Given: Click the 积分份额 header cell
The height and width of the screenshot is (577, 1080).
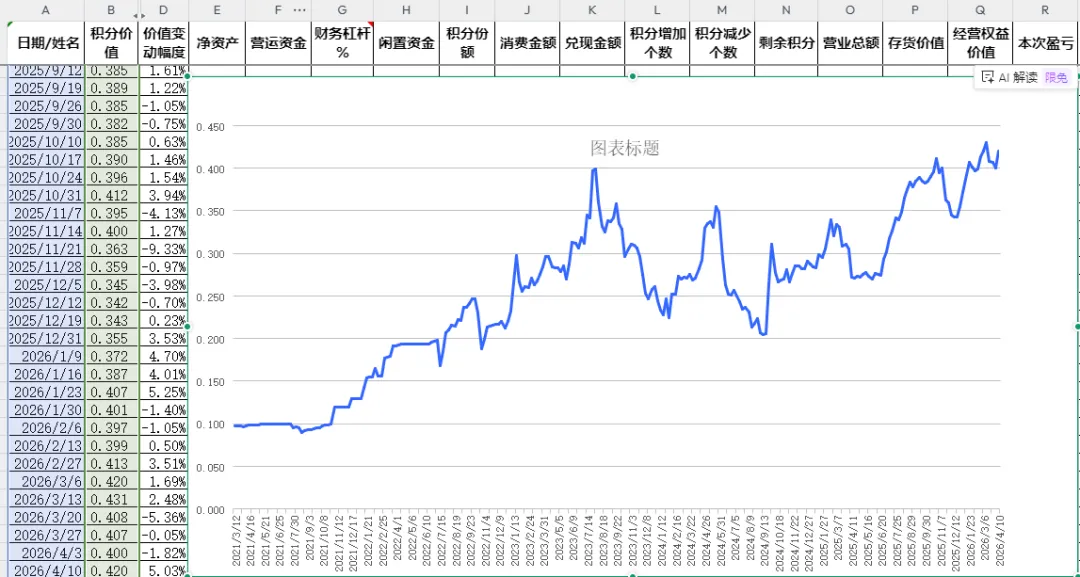Looking at the screenshot, I should click(x=467, y=43).
